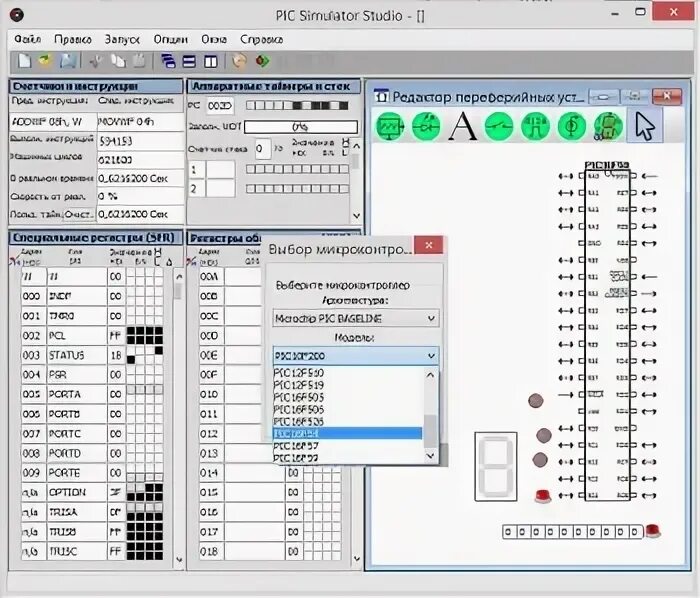The image size is (700, 598).
Task: Click the Paste clipboard toolbar icon
Action: (139, 61)
